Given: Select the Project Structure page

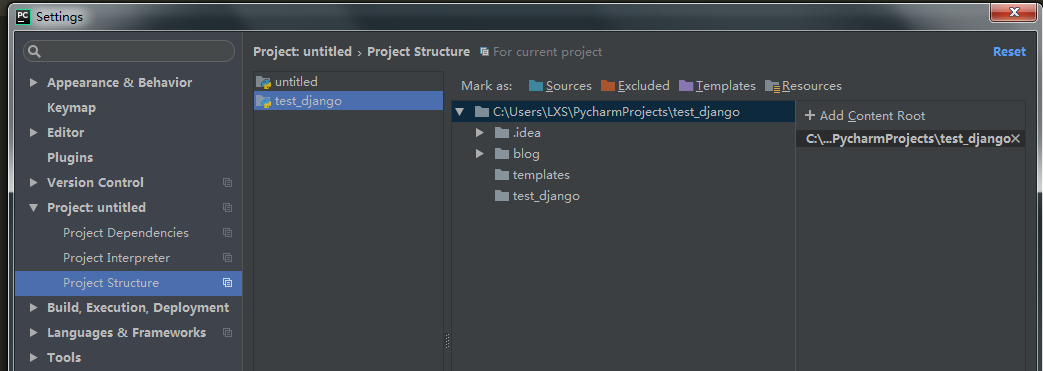Looking at the screenshot, I should pyautogui.click(x=128, y=283).
